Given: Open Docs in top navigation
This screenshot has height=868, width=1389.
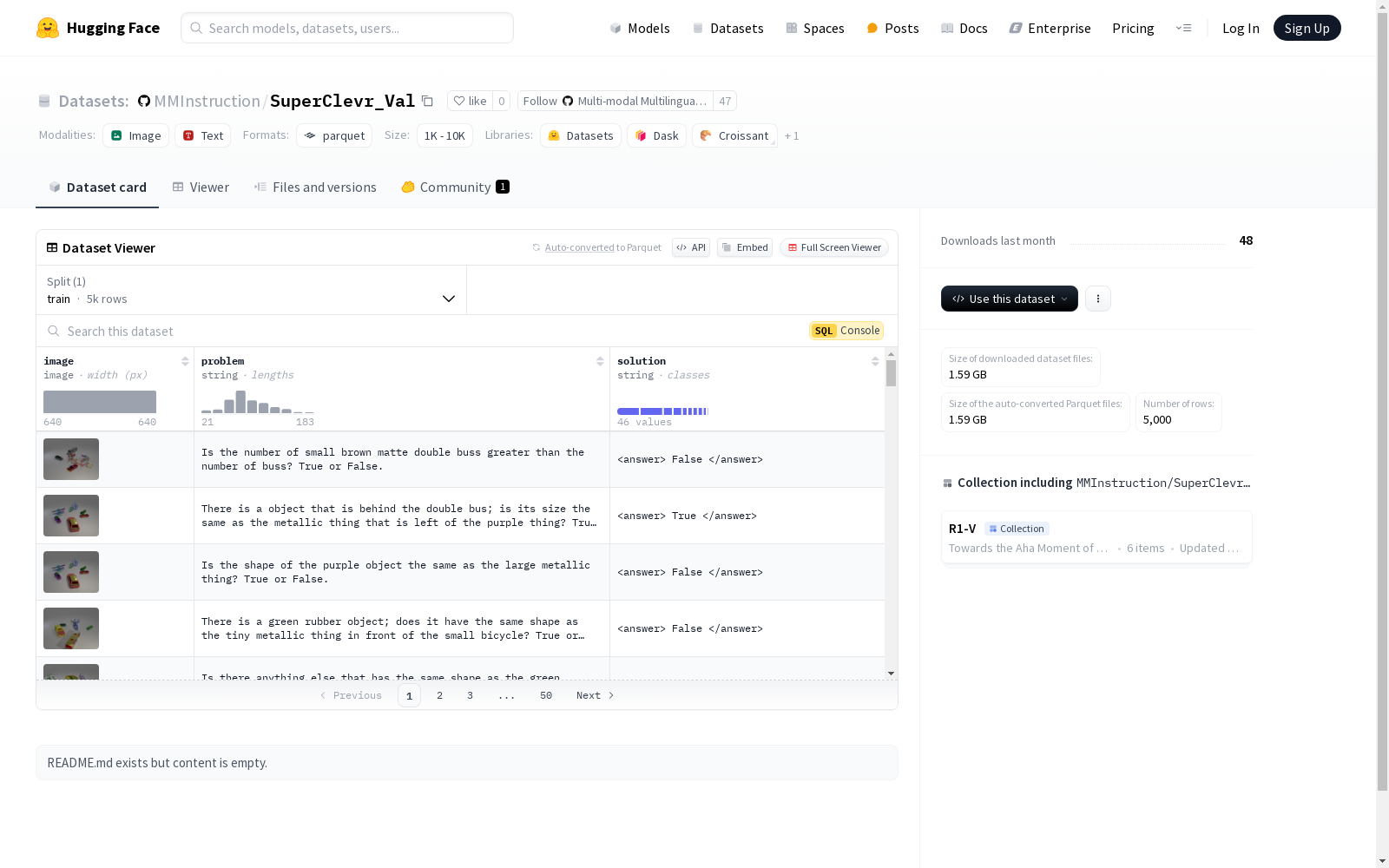Looking at the screenshot, I should [964, 28].
